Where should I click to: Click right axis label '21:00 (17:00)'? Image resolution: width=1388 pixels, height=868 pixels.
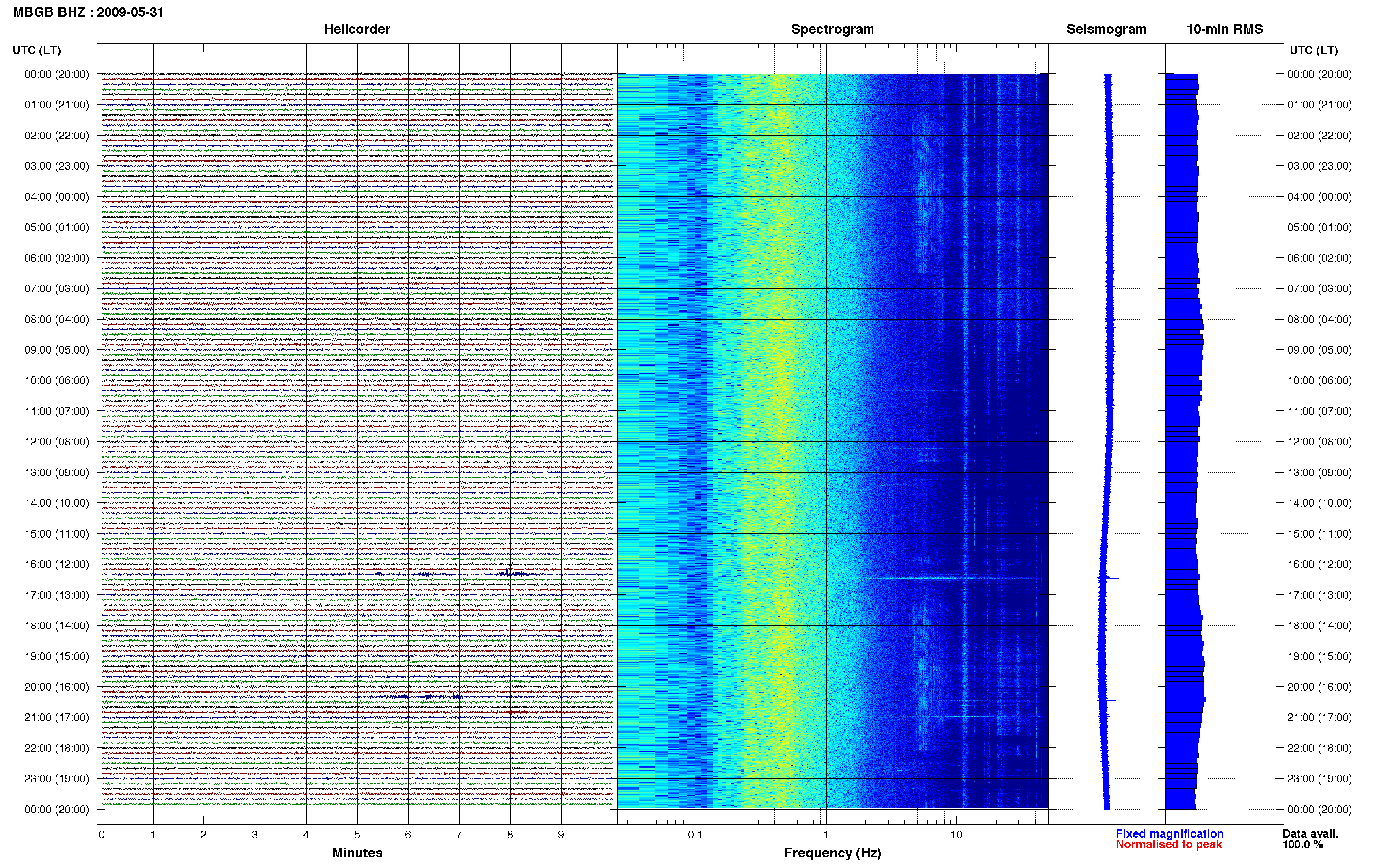point(1319,717)
